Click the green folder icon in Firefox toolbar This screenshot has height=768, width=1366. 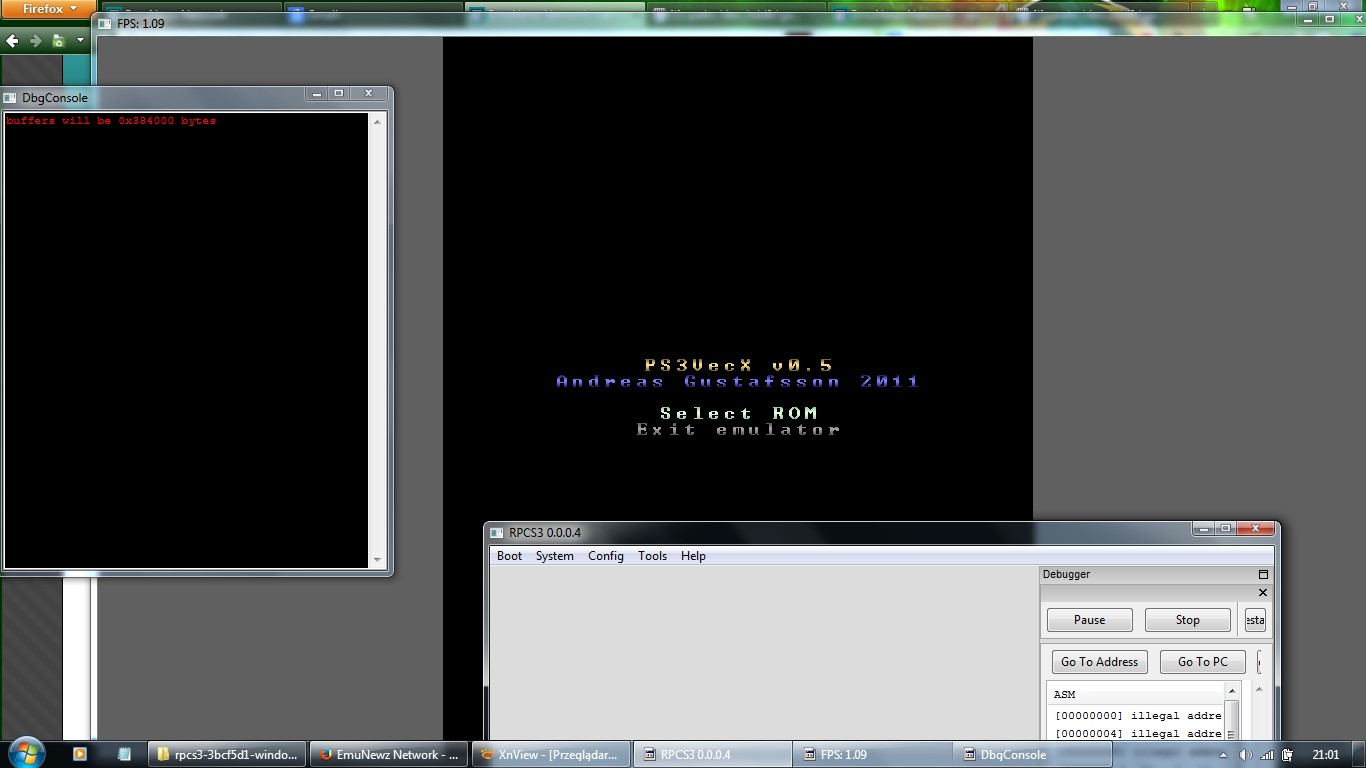click(x=58, y=41)
